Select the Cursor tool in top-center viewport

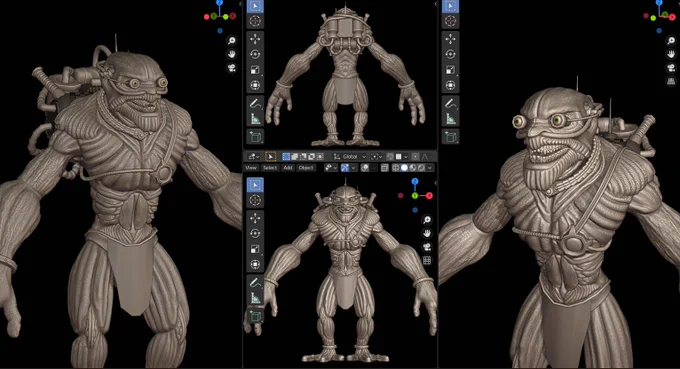(255, 20)
